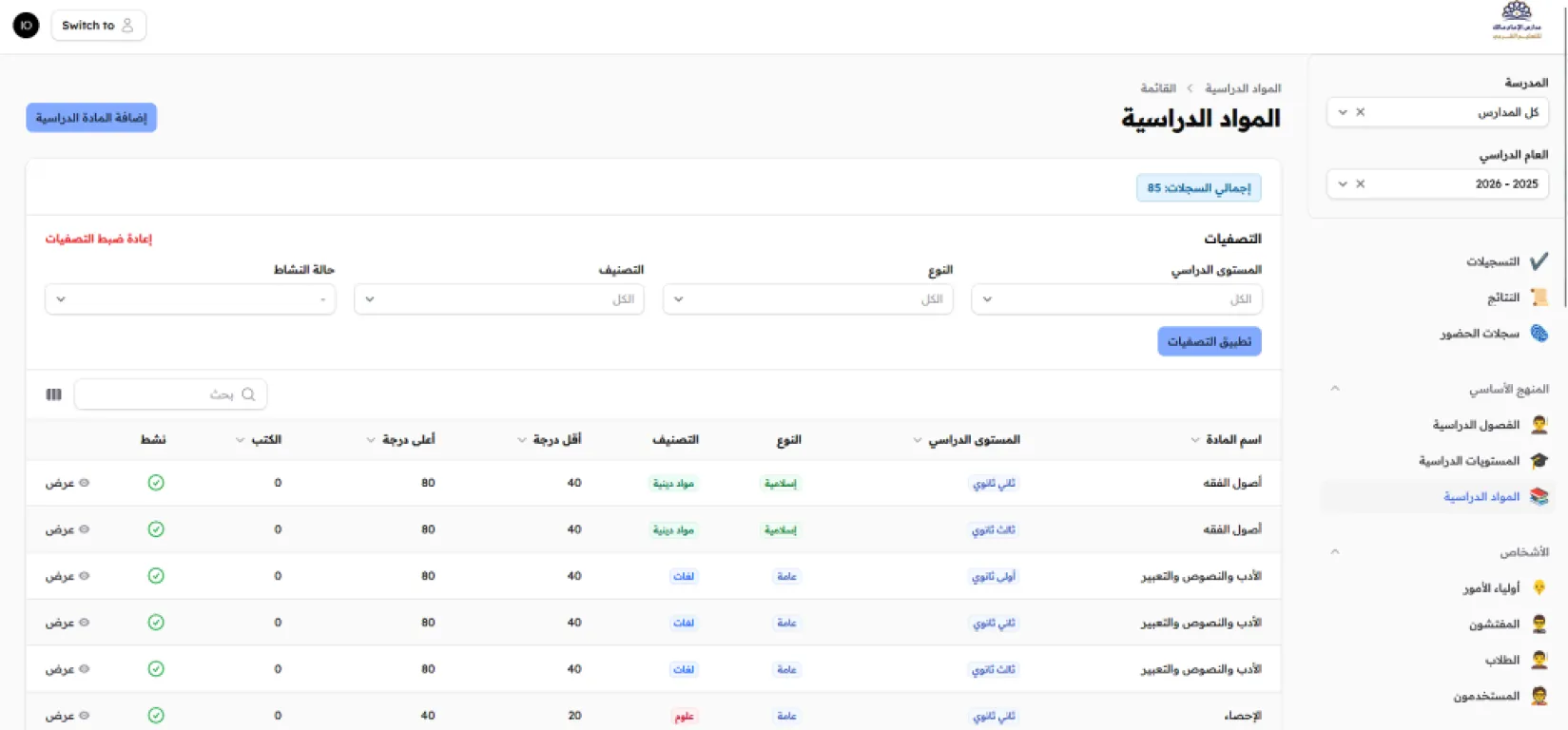The width and height of the screenshot is (1568, 730).
Task: Click the active check for the الأدب والنصوص والتعبير ثالث ثانوي row
Action: [156, 669]
